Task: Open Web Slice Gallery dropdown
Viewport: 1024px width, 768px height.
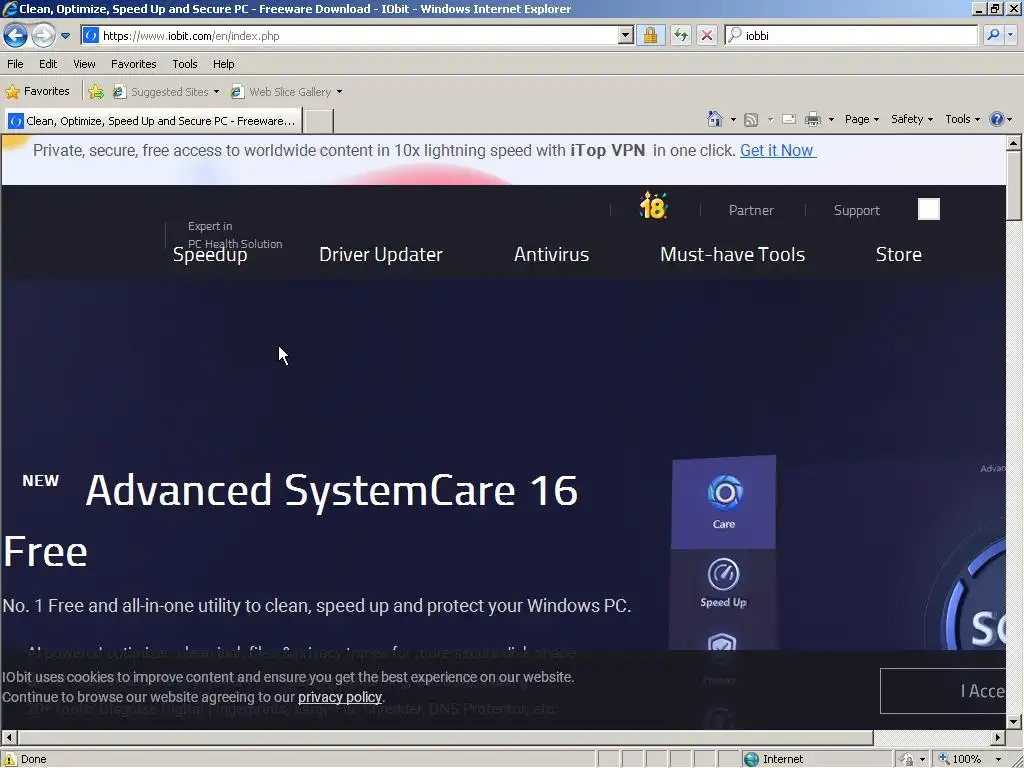Action: coord(287,92)
